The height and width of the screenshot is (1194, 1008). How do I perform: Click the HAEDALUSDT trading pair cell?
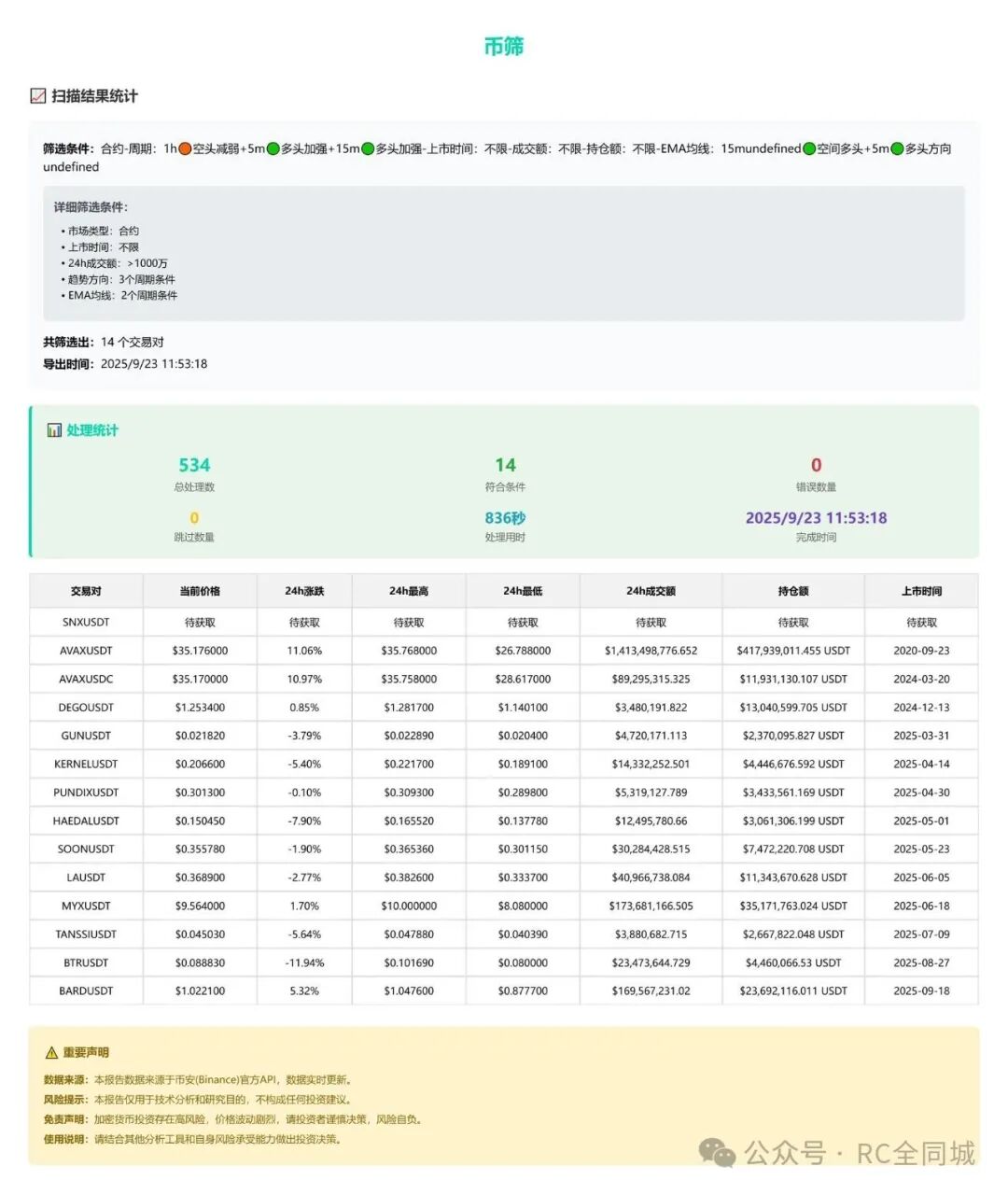86,822
